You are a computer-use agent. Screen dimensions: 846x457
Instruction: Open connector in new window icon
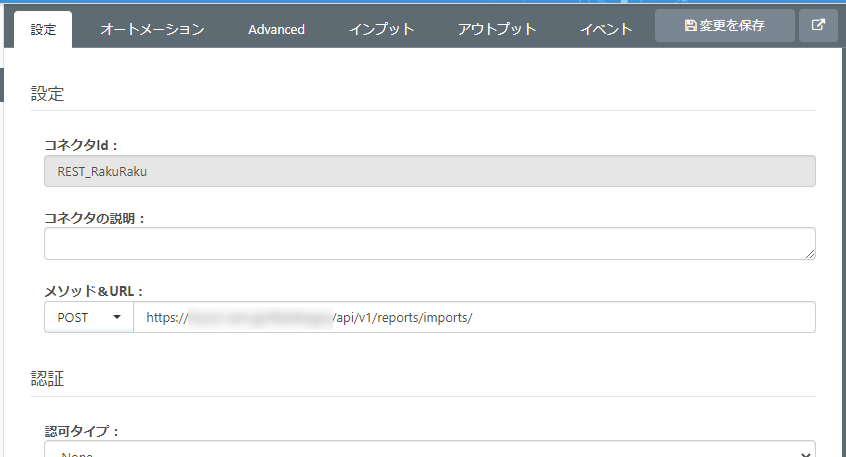[x=818, y=25]
